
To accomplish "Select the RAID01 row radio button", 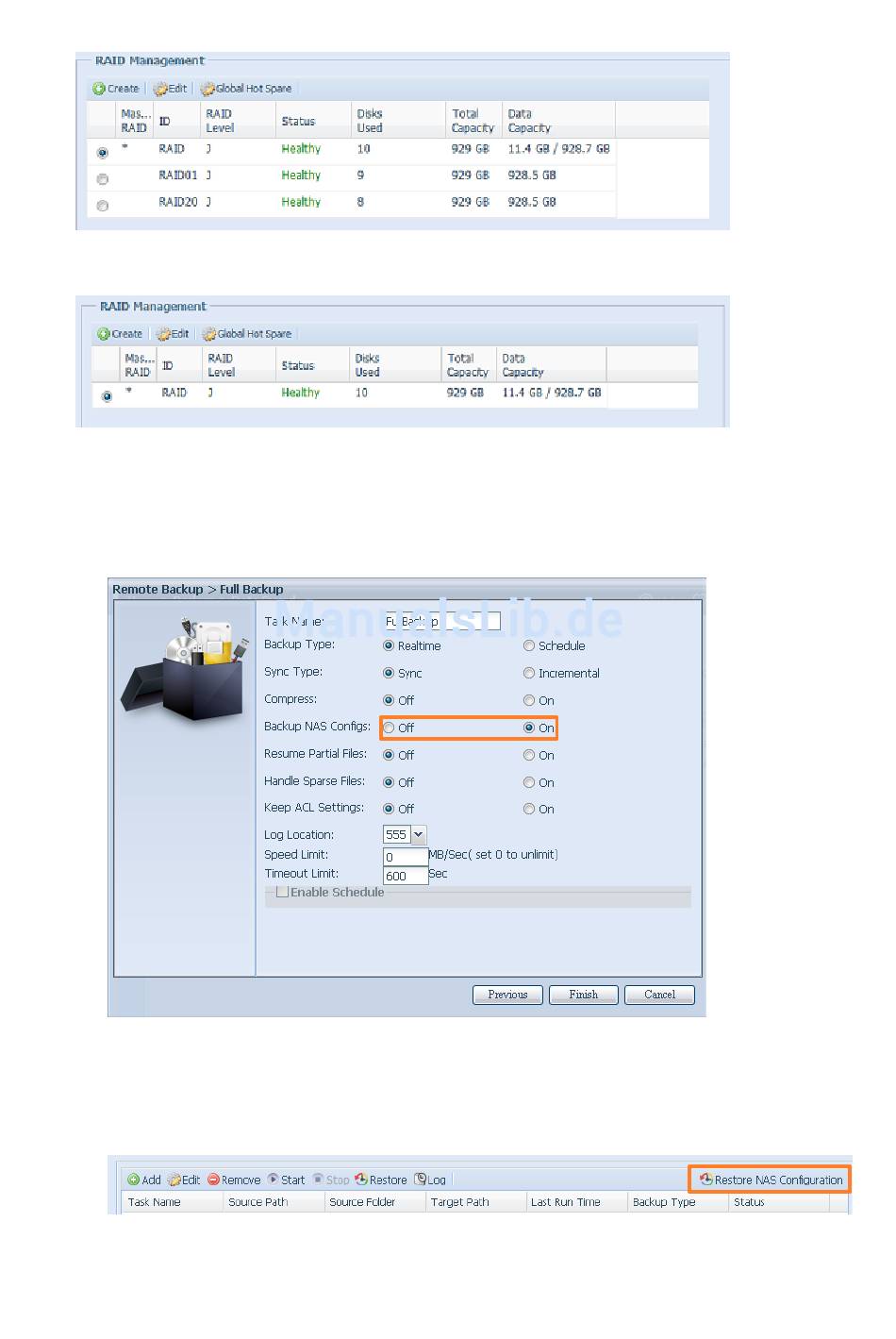I will tap(103, 179).
